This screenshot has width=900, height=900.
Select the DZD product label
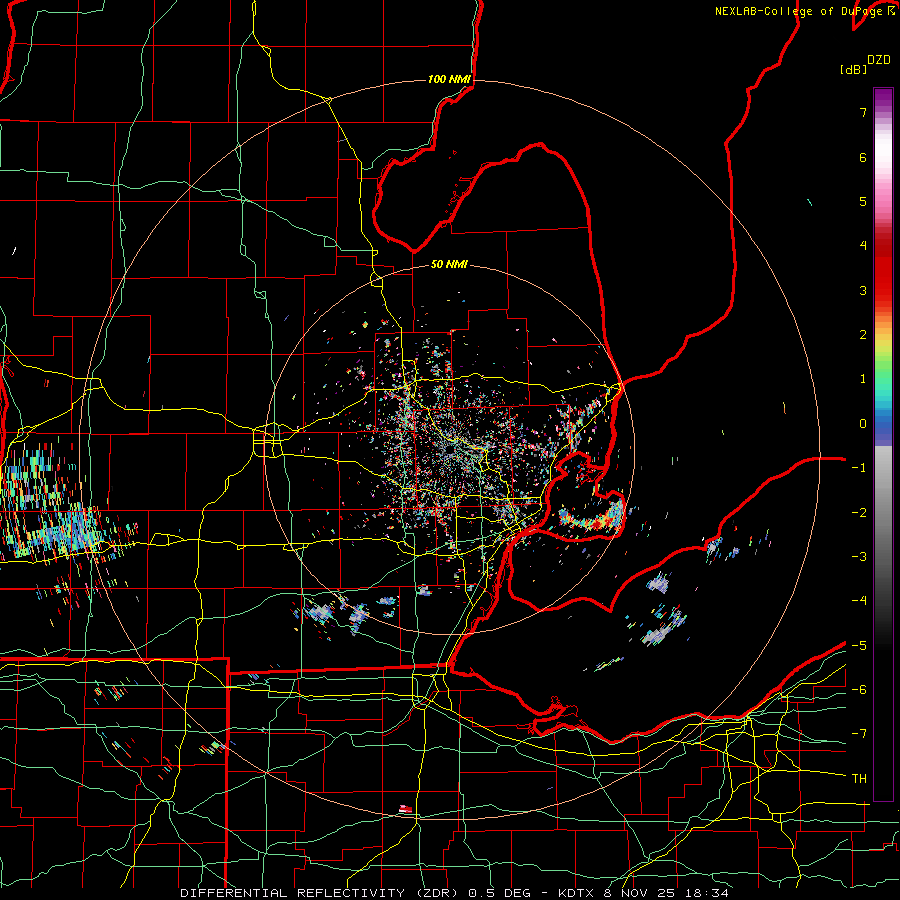click(879, 60)
